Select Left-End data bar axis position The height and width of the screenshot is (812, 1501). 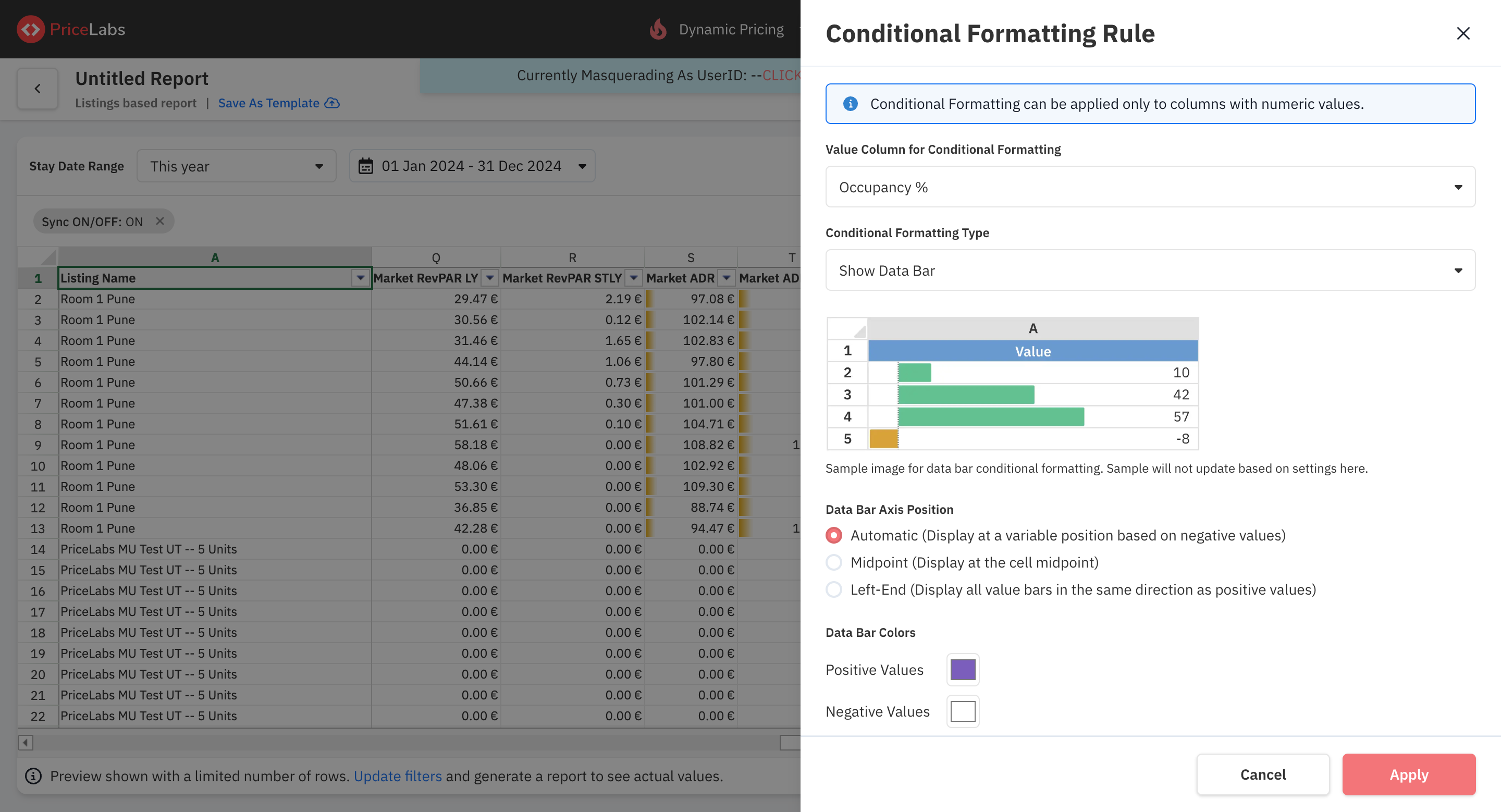[834, 589]
